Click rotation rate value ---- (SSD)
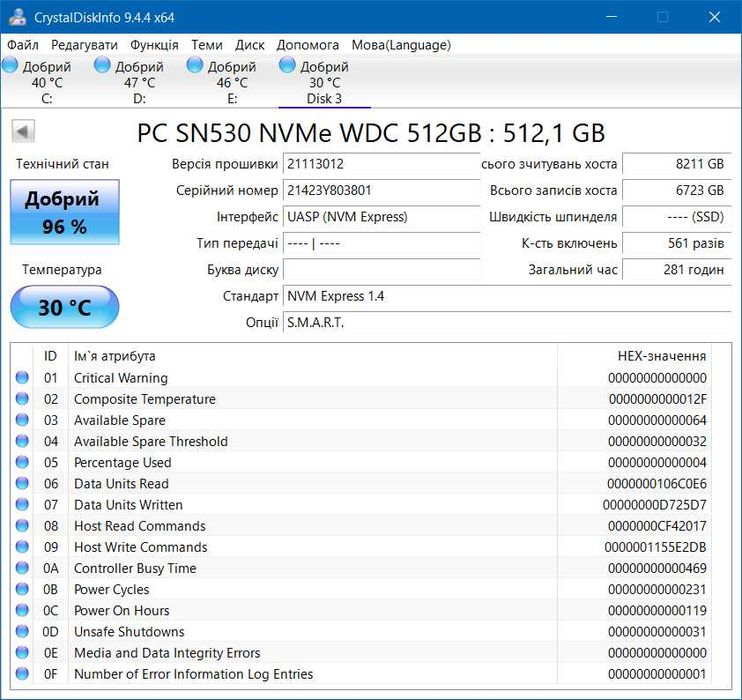Image resolution: width=742 pixels, height=700 pixels. [x=677, y=217]
